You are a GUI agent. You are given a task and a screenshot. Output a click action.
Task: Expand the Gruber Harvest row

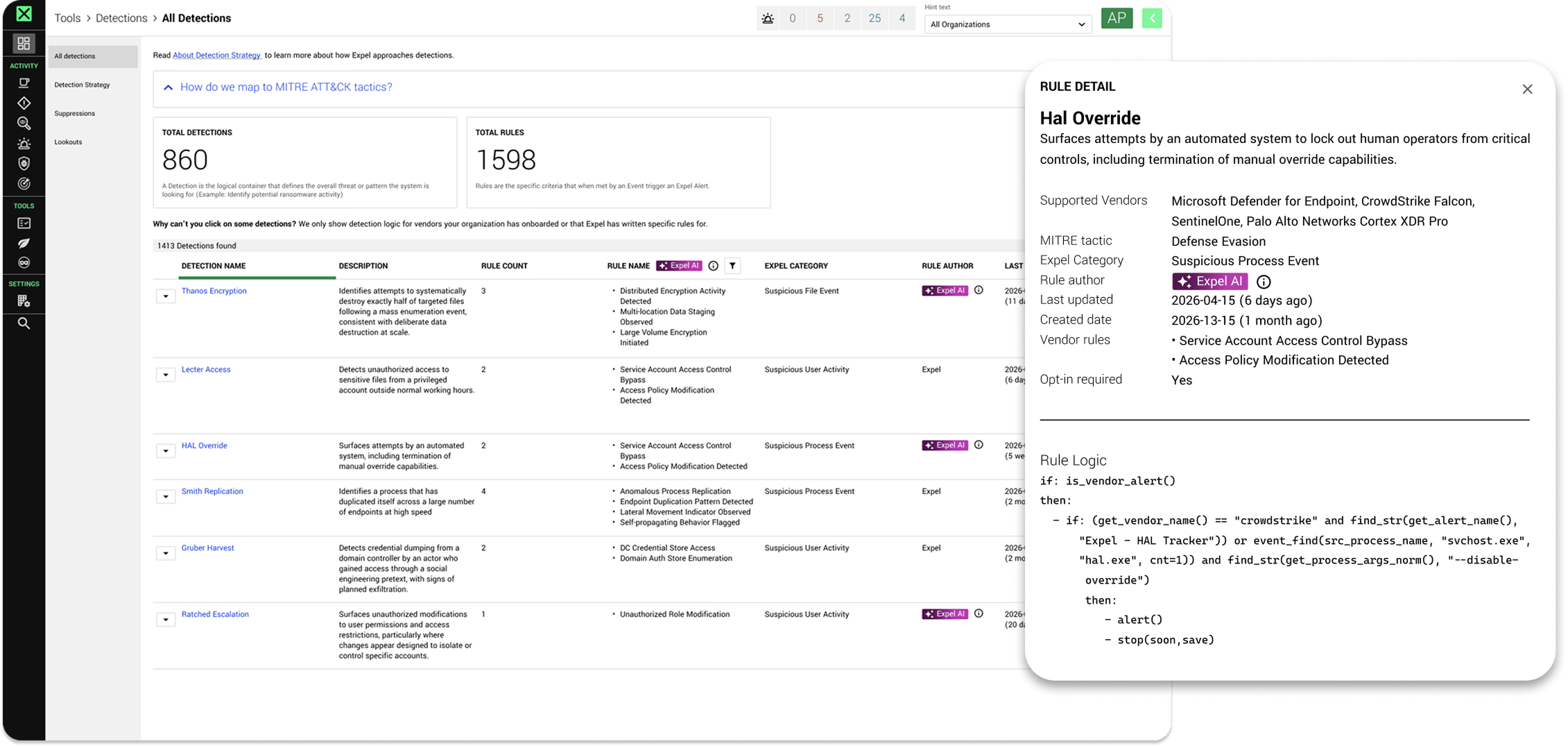coord(166,553)
